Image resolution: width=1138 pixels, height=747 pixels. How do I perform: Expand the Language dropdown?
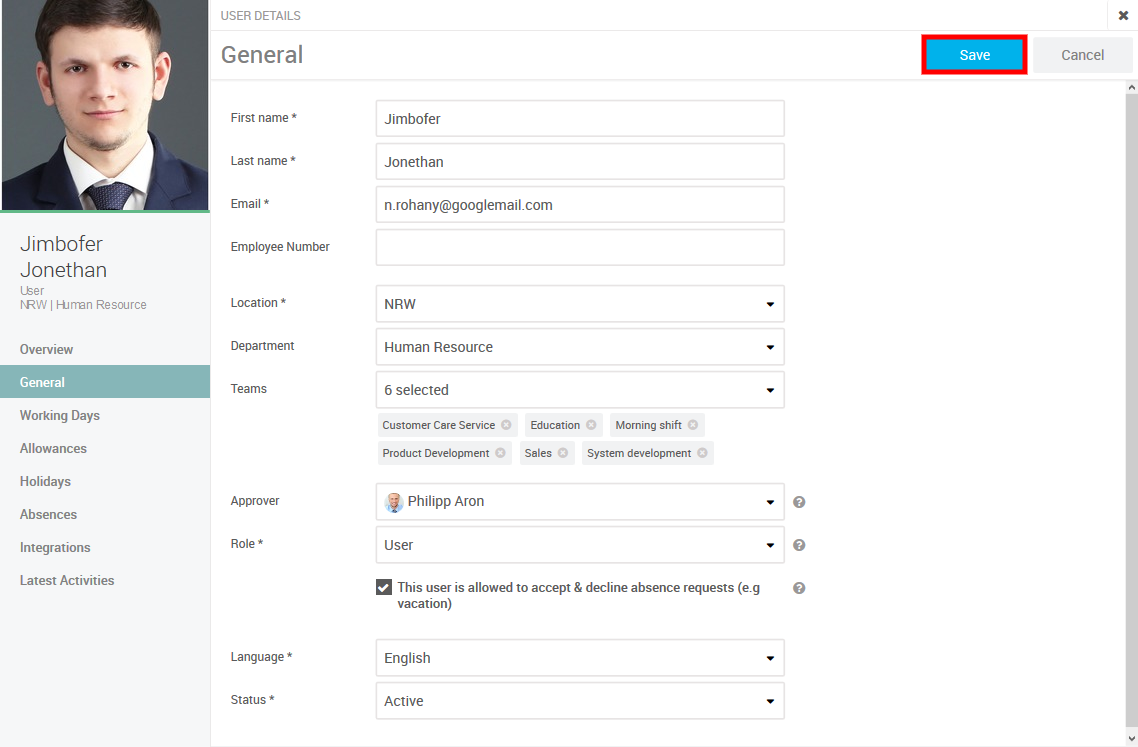(579, 658)
